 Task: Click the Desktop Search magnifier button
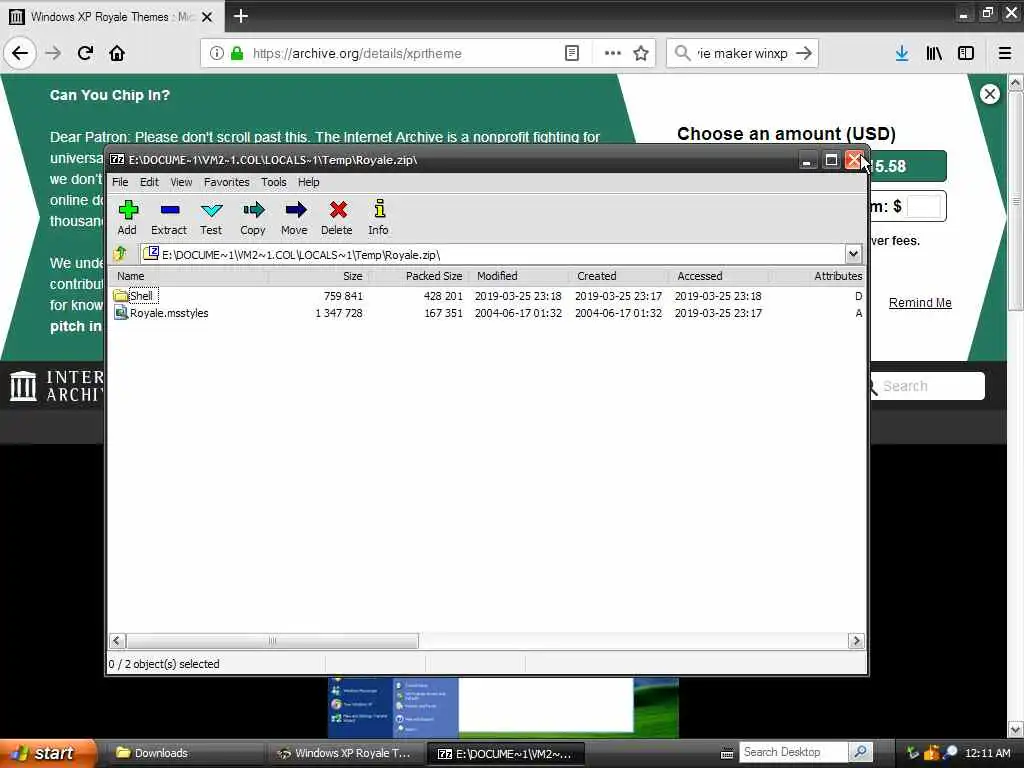860,752
